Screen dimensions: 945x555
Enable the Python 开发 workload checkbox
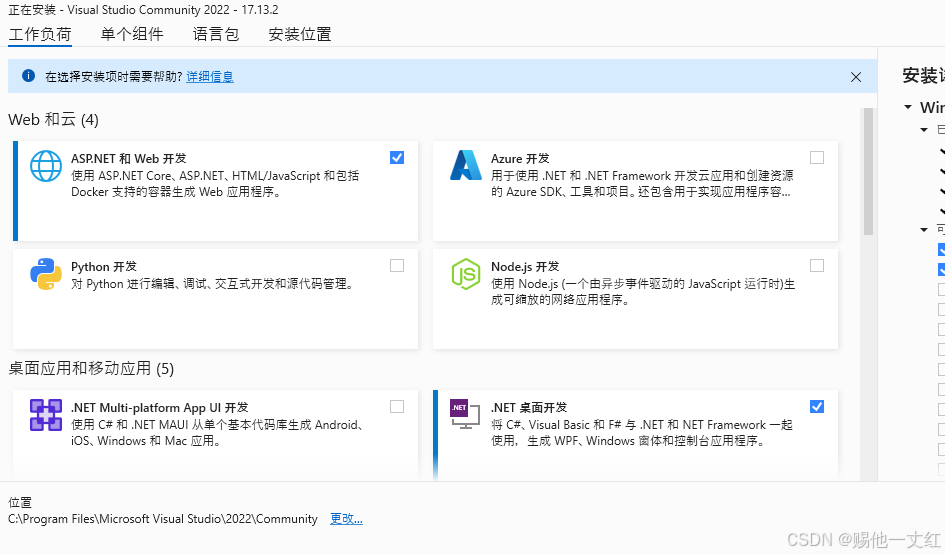click(x=397, y=265)
